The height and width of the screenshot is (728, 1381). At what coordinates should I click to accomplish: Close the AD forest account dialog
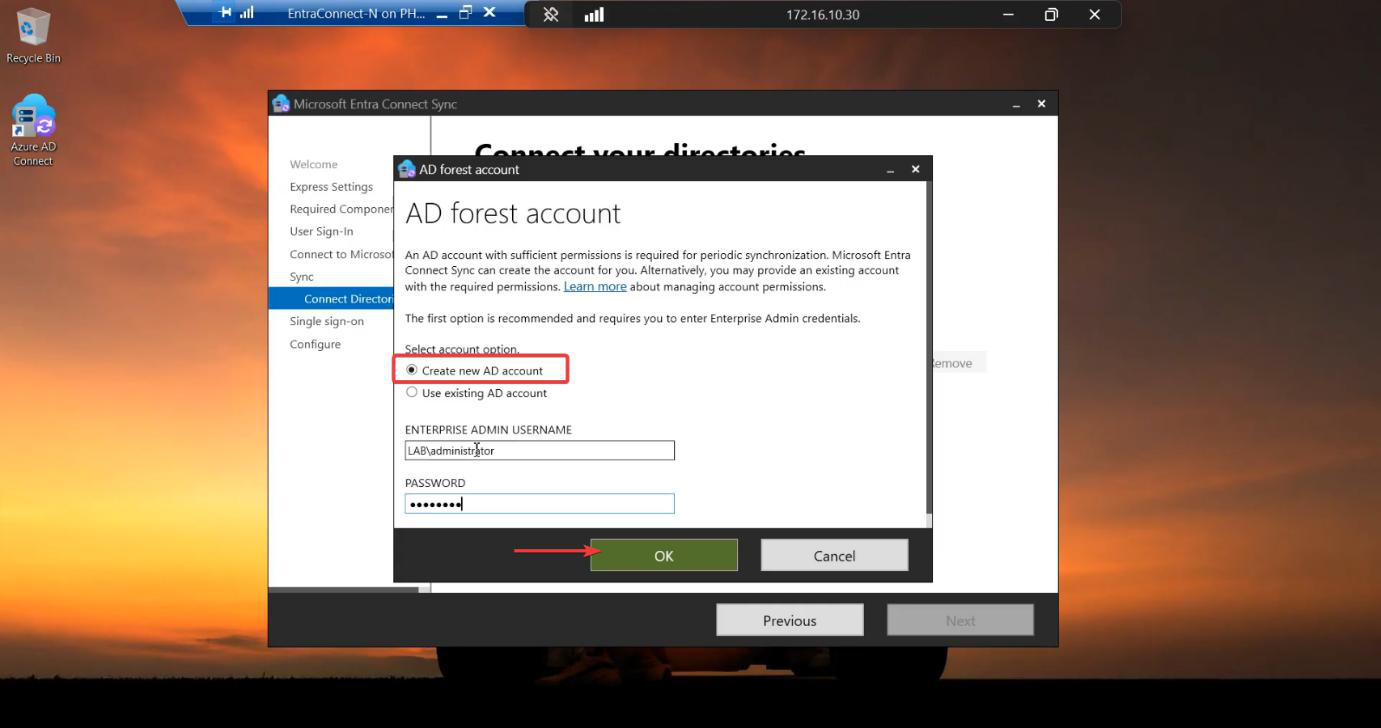coord(915,170)
